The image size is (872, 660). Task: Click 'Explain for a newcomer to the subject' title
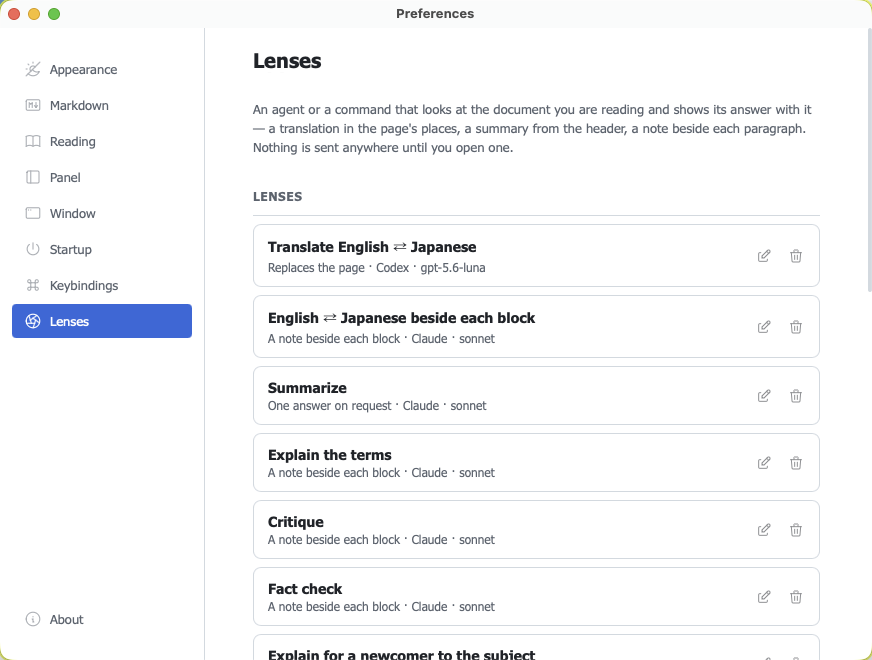(x=401, y=654)
